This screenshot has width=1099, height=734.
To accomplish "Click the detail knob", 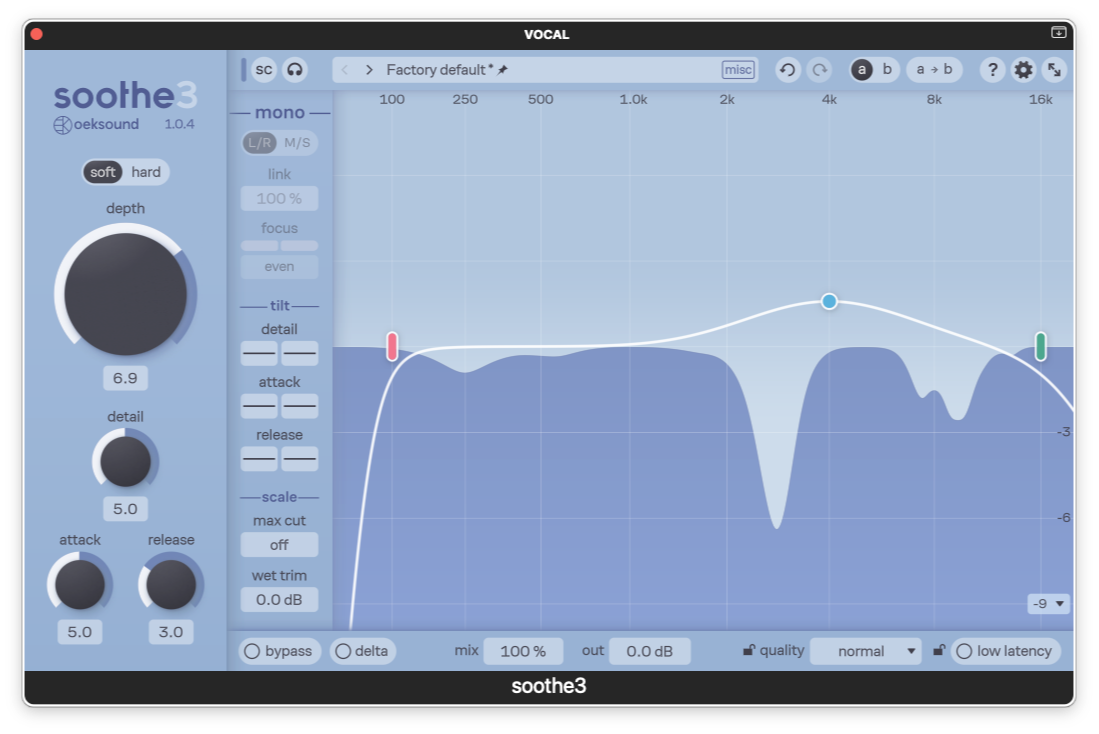I will [x=125, y=461].
